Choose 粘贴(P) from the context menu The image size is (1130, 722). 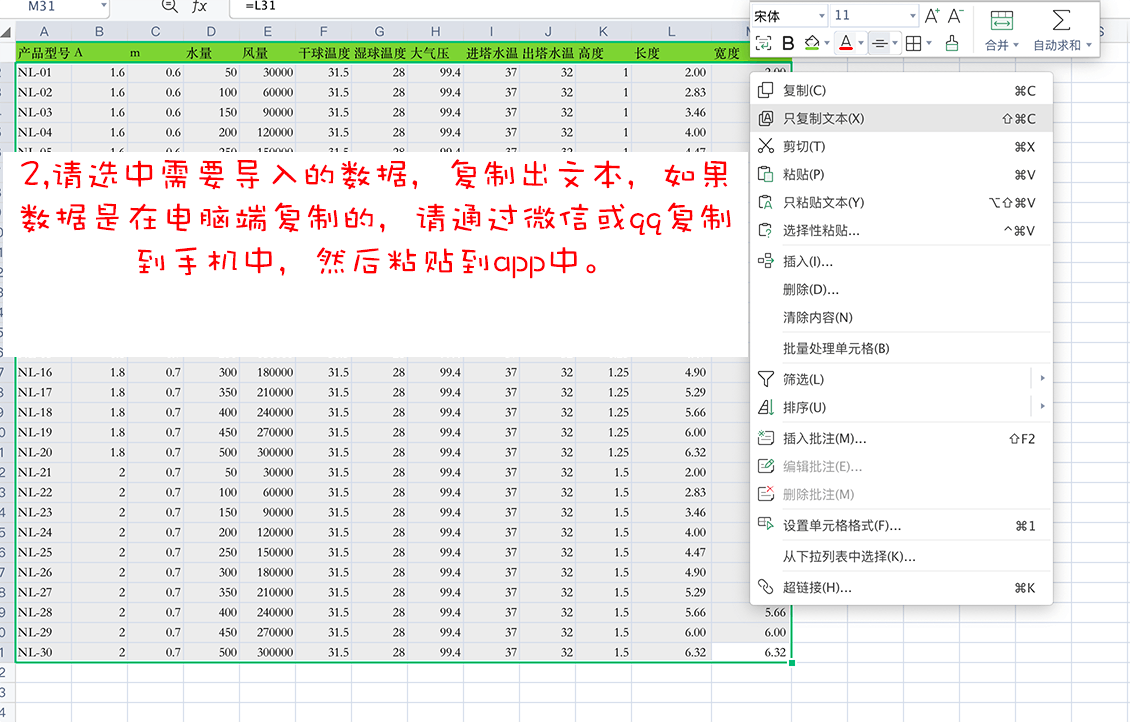901,174
